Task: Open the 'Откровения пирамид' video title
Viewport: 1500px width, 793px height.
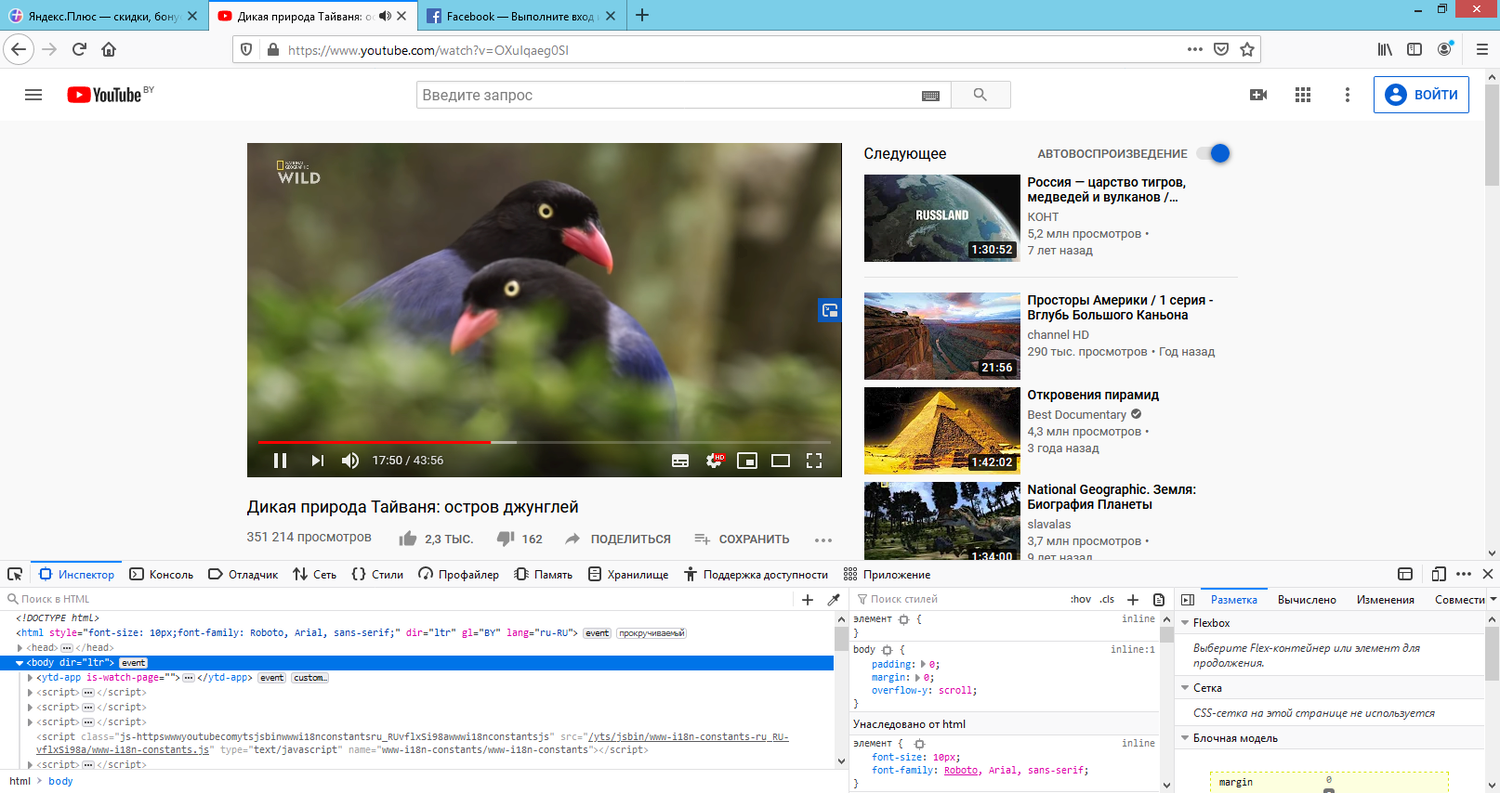Action: 1093,395
